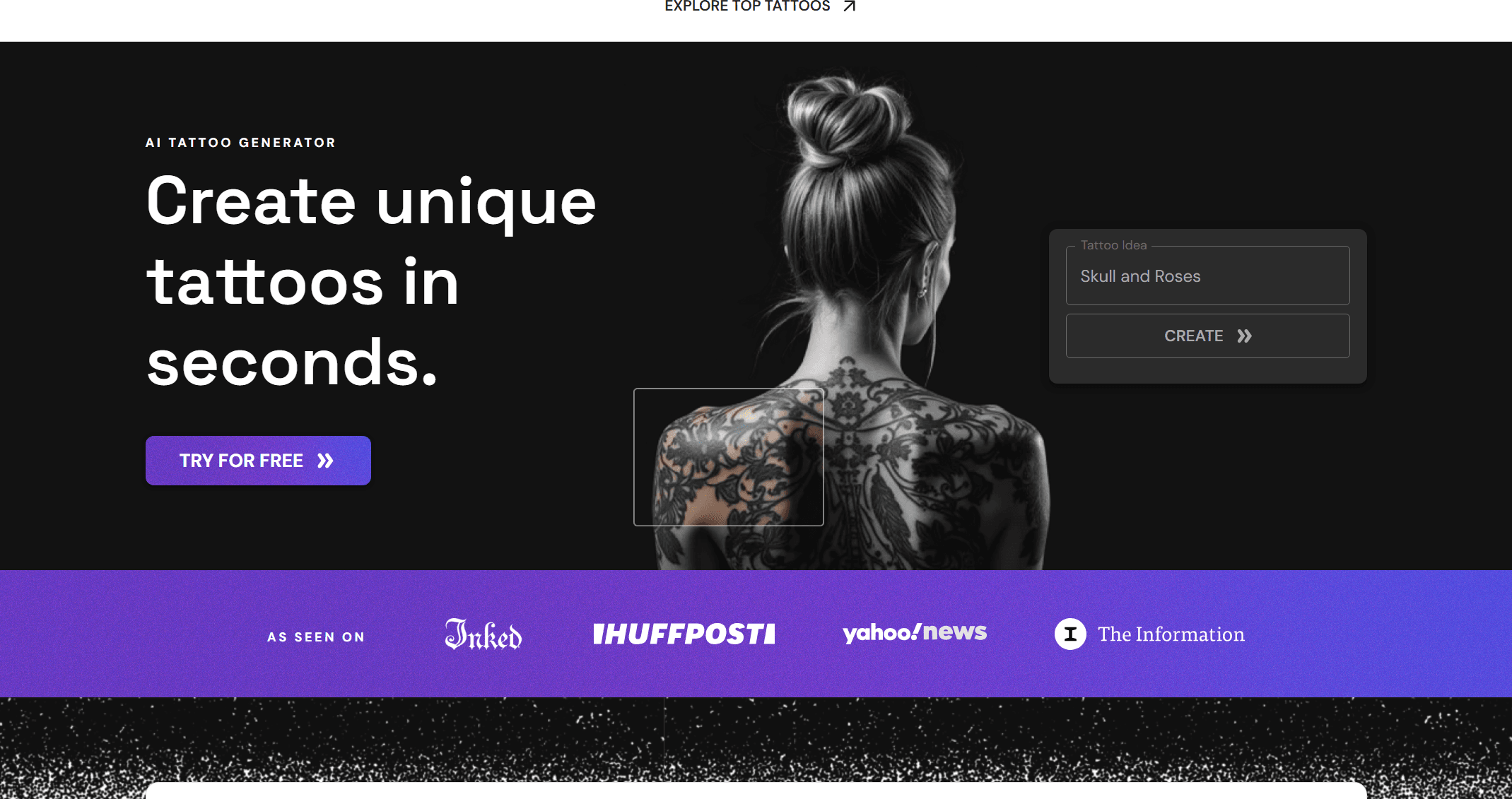This screenshot has height=799, width=1512.
Task: Start with the Try For Free button
Action: pos(258,461)
